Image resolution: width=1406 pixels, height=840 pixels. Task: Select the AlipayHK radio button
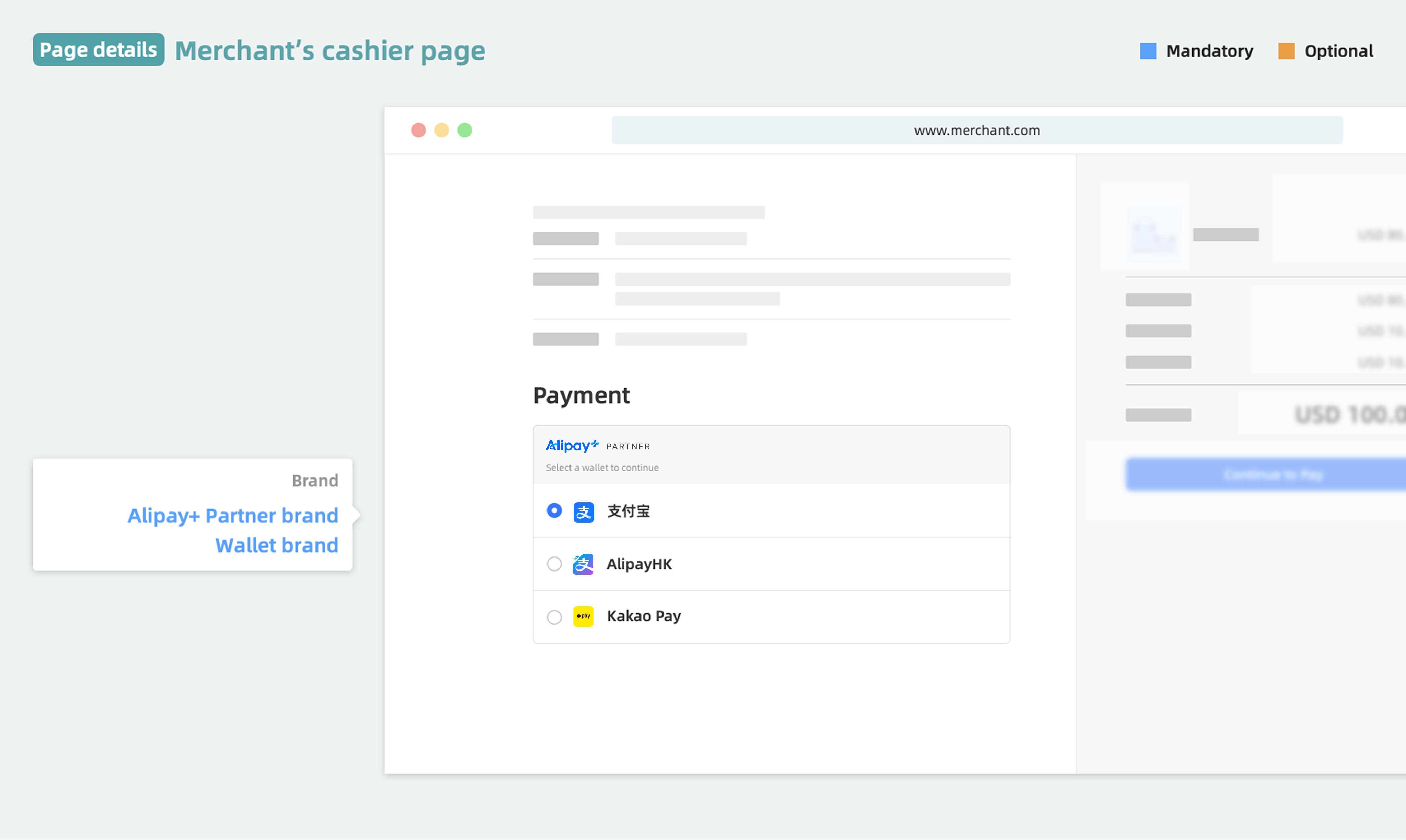(x=554, y=564)
